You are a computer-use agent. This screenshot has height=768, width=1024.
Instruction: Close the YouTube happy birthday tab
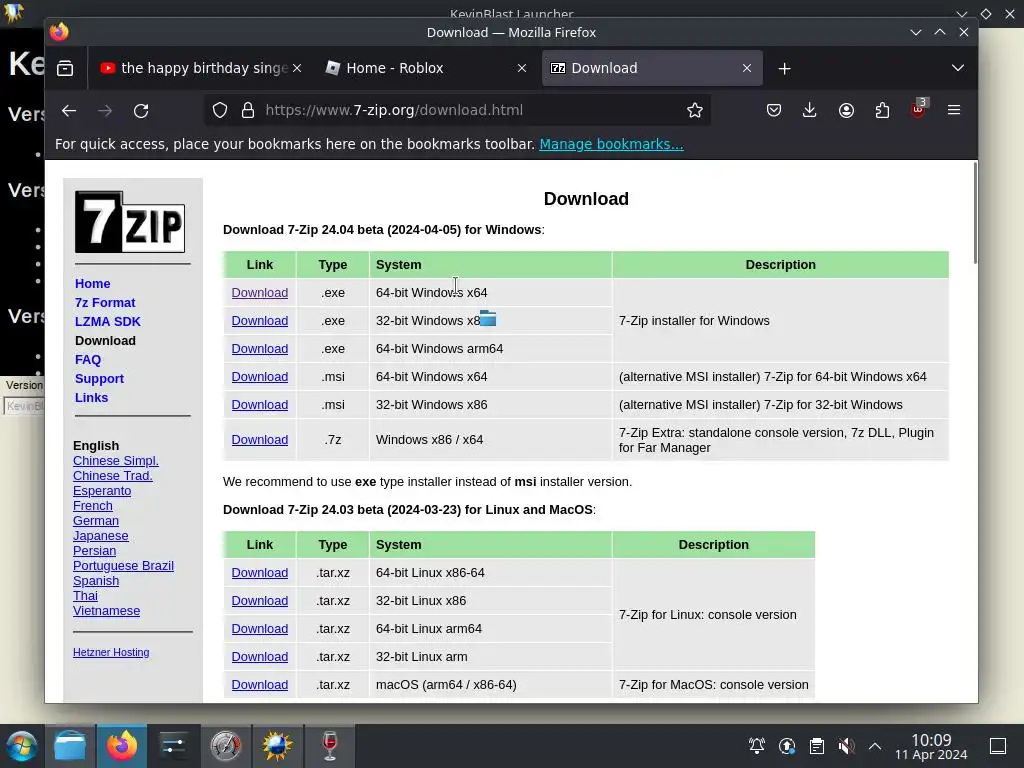click(x=297, y=68)
